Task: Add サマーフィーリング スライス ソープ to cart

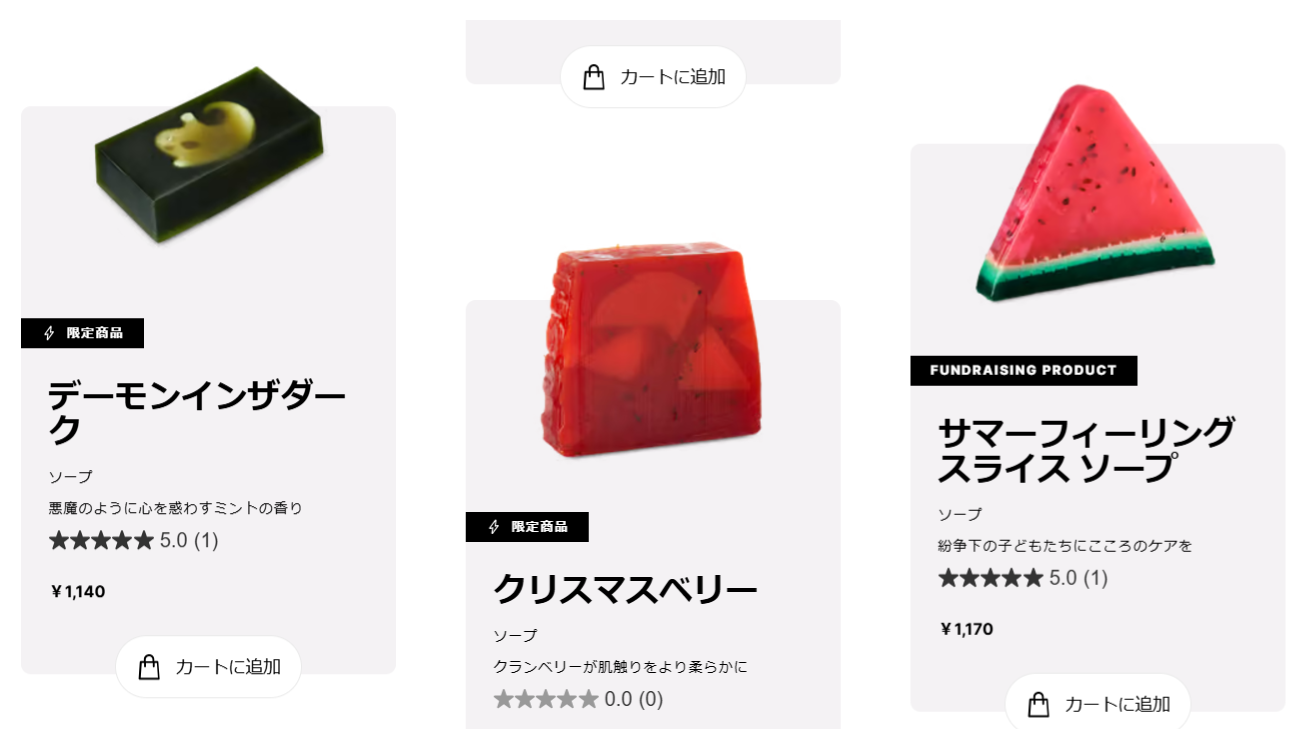Action: (1098, 704)
